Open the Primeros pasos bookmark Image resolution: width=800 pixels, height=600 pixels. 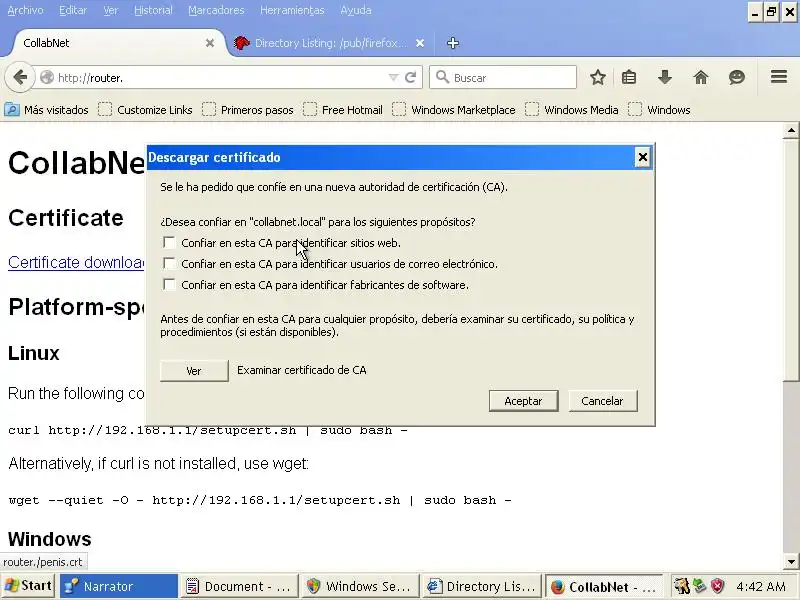click(x=248, y=110)
